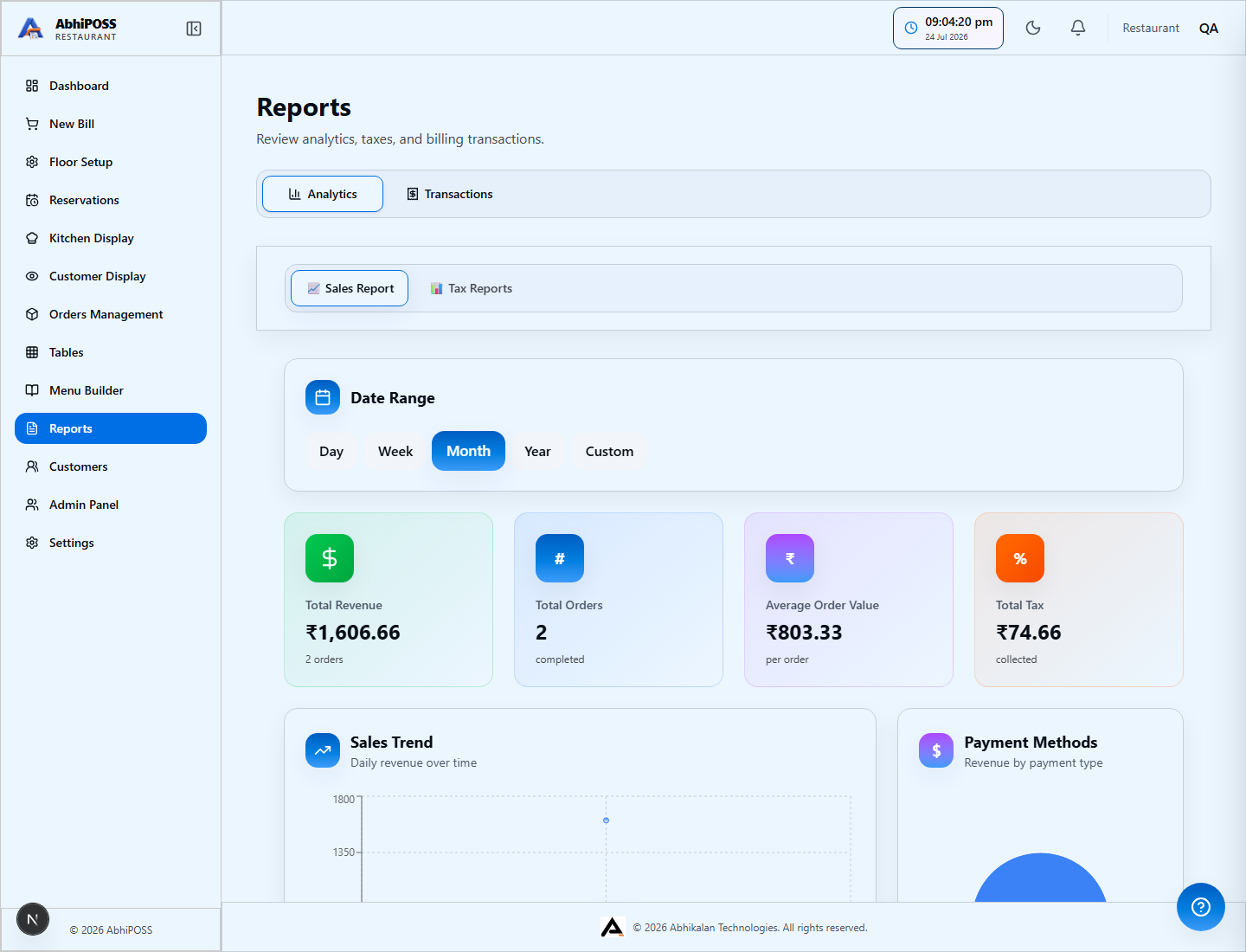This screenshot has height=952, width=1246.
Task: Click the data point on Sales Trend chart
Action: click(606, 820)
